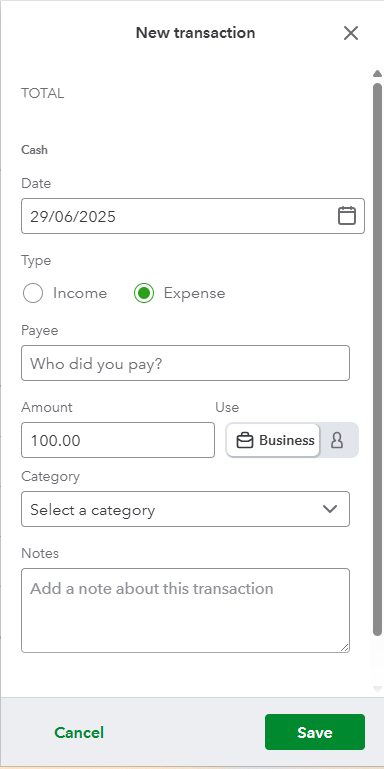Click the scrollbar up arrow
384x769 pixels.
(377, 74)
